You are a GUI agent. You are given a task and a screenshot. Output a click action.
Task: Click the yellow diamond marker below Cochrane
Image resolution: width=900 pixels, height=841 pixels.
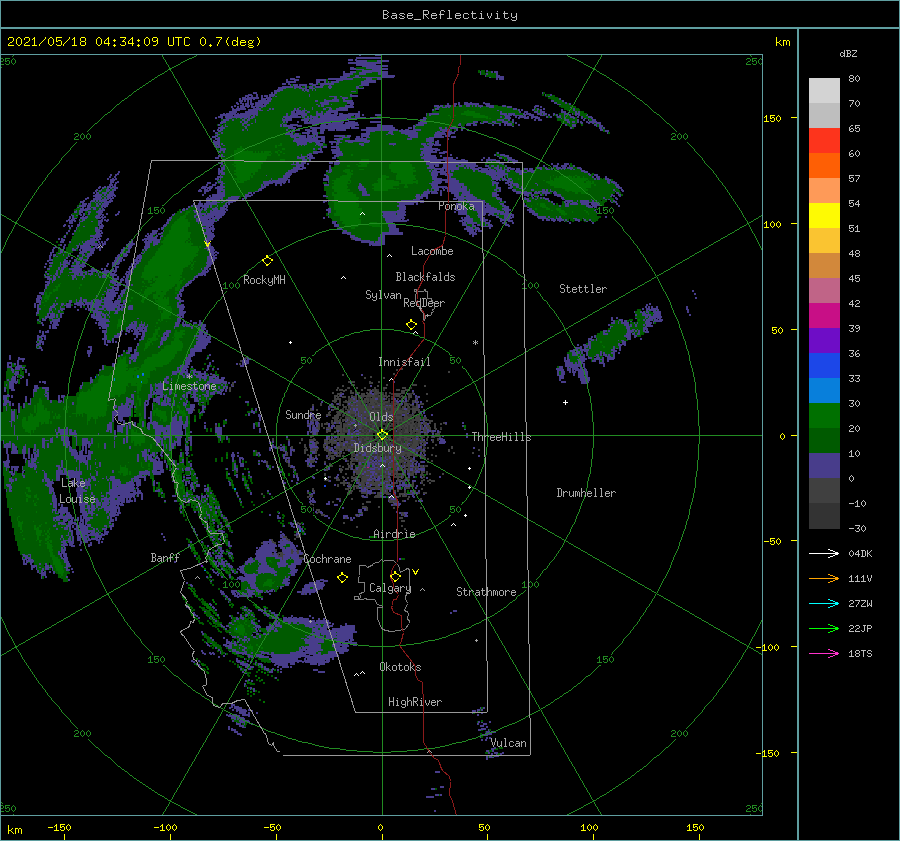[x=342, y=578]
